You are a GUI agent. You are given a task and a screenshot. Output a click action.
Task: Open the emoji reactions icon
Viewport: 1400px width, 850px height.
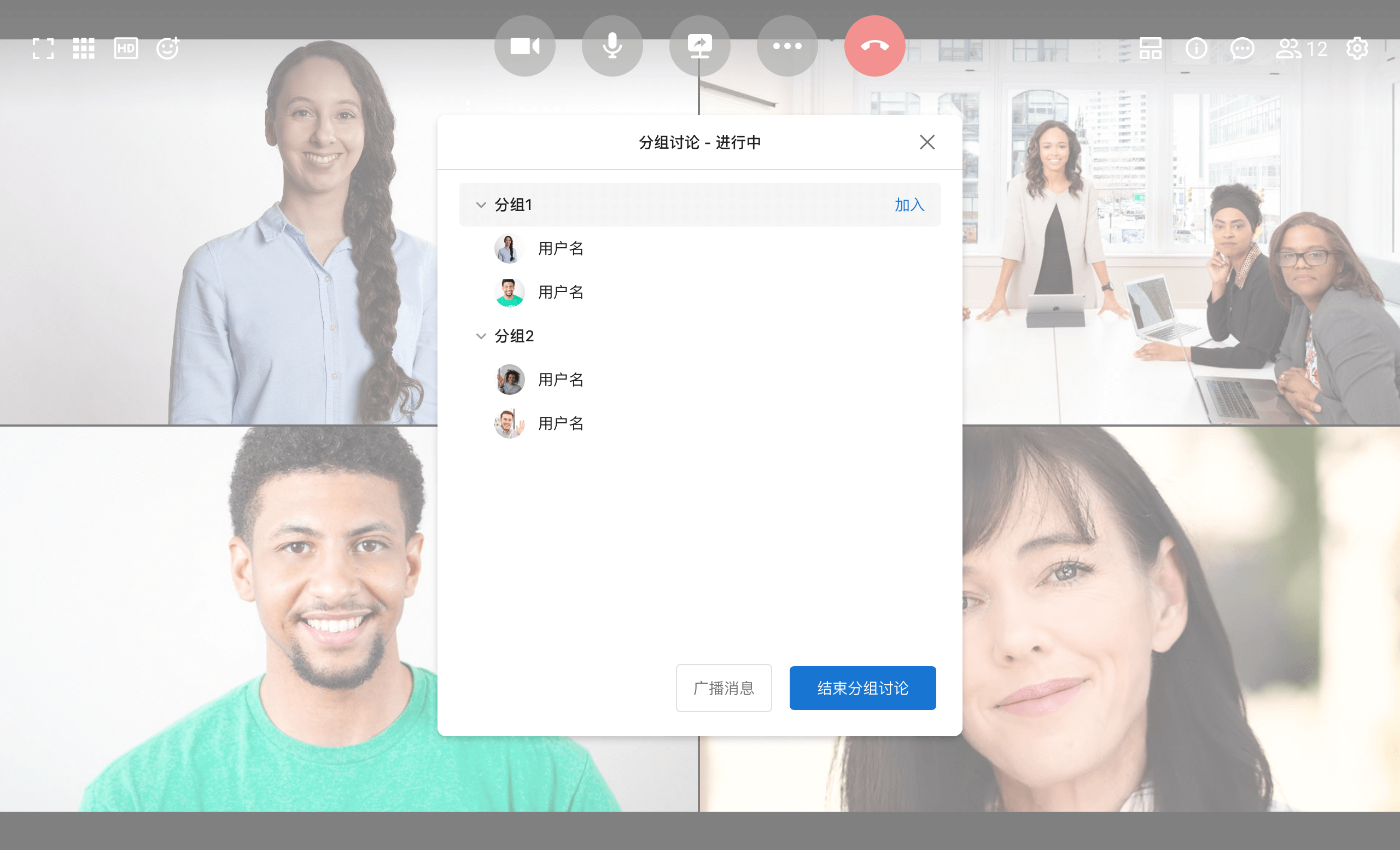(x=168, y=48)
